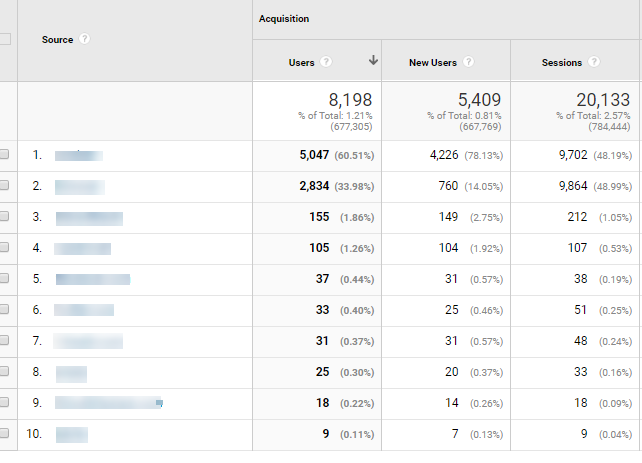Click the long source link in row 9
The width and height of the screenshot is (642, 463).
[x=108, y=403]
